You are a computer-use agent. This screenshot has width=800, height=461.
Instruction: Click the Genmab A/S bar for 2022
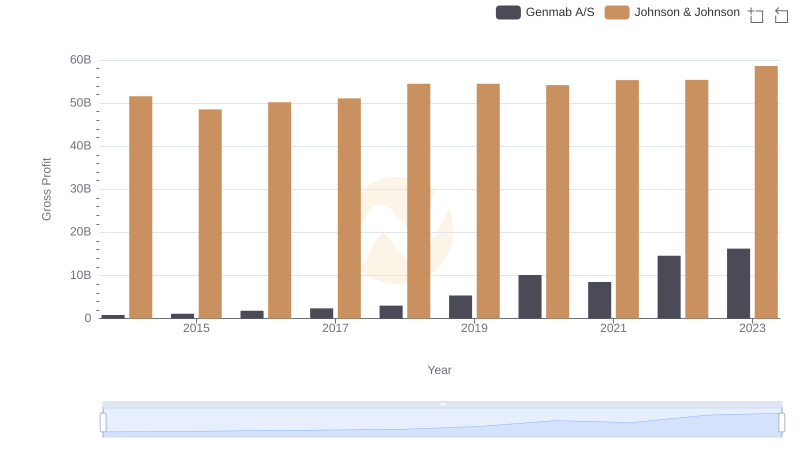pyautogui.click(x=669, y=287)
